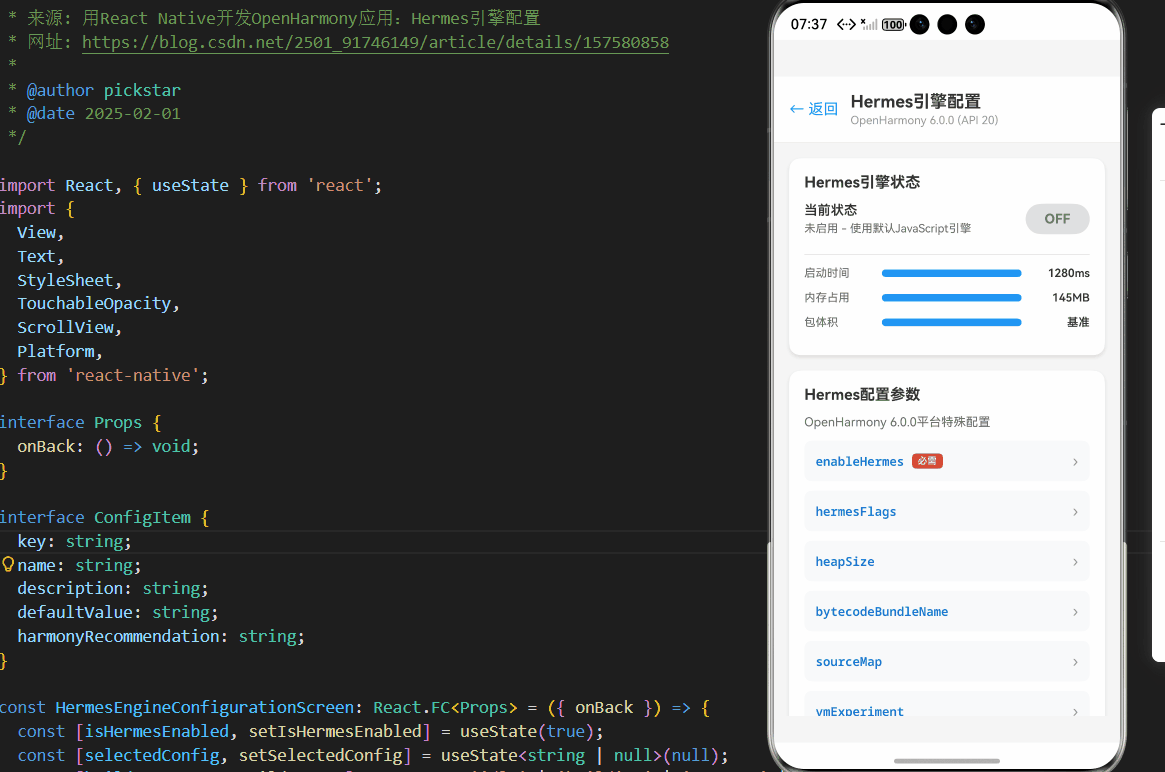Image resolution: width=1165 pixels, height=772 pixels.
Task: Click the 启动时间 progress bar
Action: [951, 273]
